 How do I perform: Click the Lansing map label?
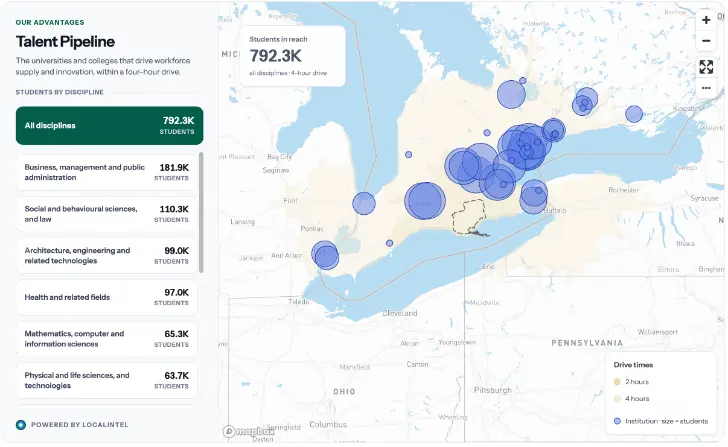tap(242, 222)
